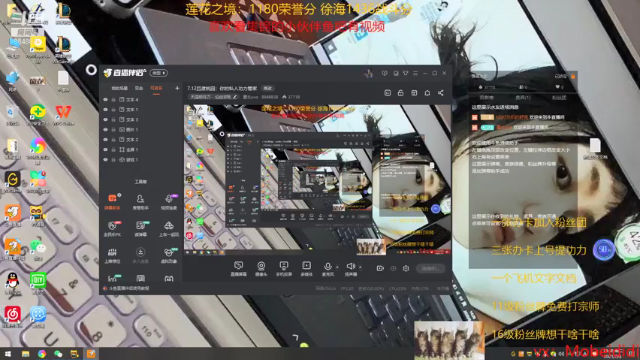
Task: Open the video link-mic tool icon
Action: click(169, 202)
